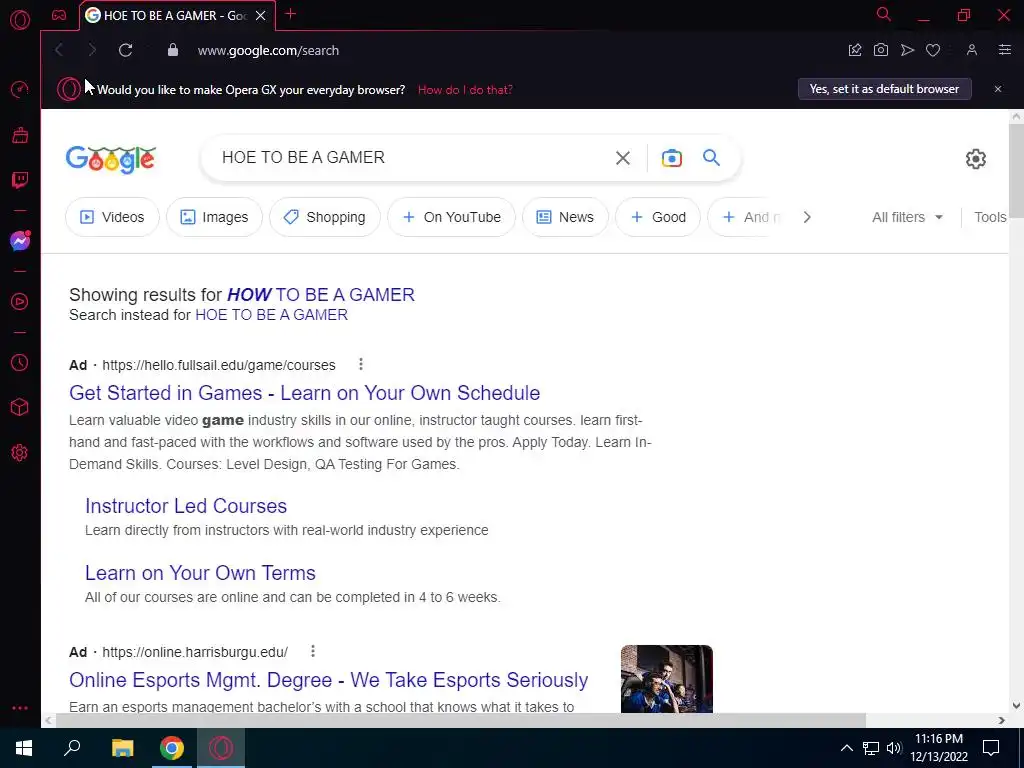Open the GX Cleaner sidebar icon
The height and width of the screenshot is (768, 1024).
(x=20, y=135)
